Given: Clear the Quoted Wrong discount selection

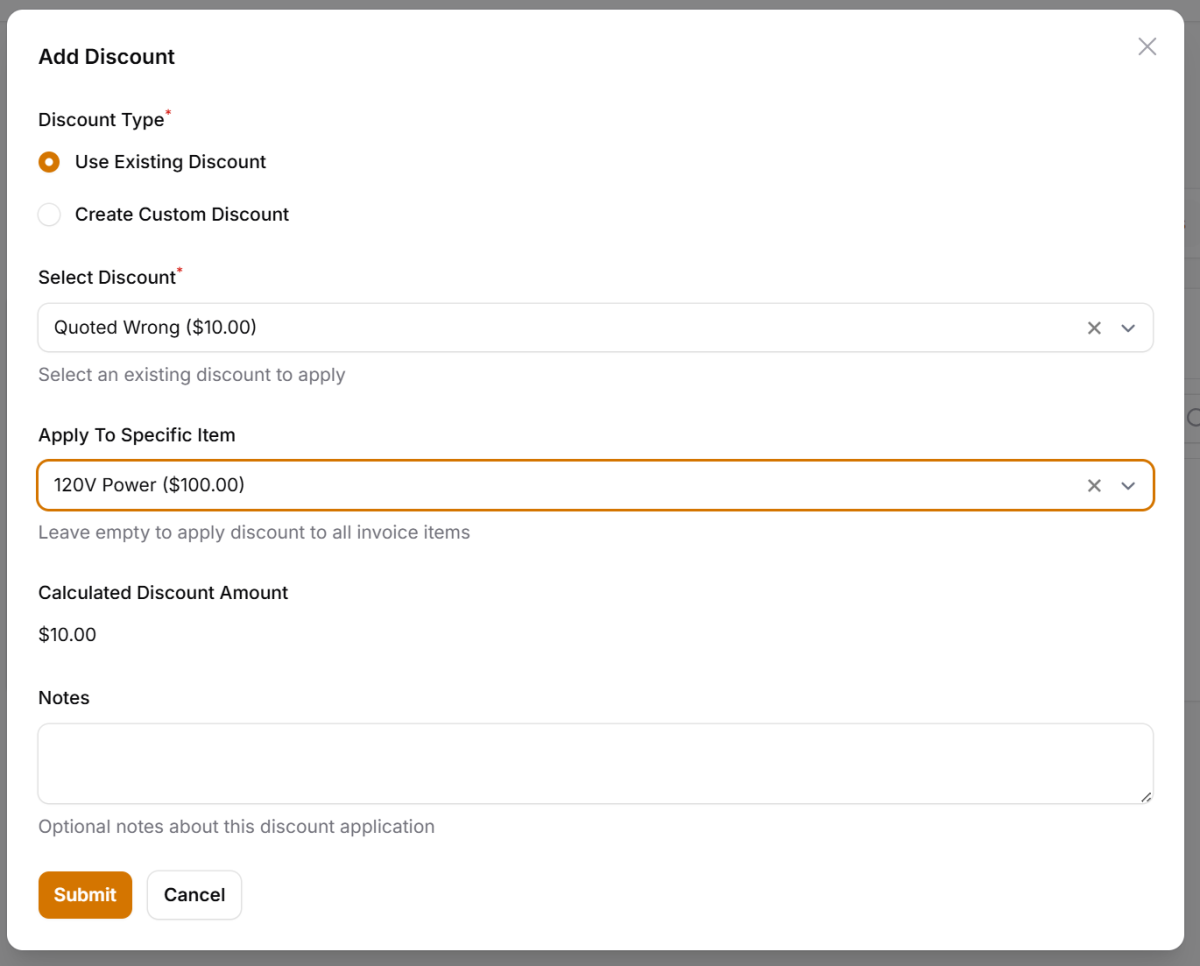Looking at the screenshot, I should 1094,328.
